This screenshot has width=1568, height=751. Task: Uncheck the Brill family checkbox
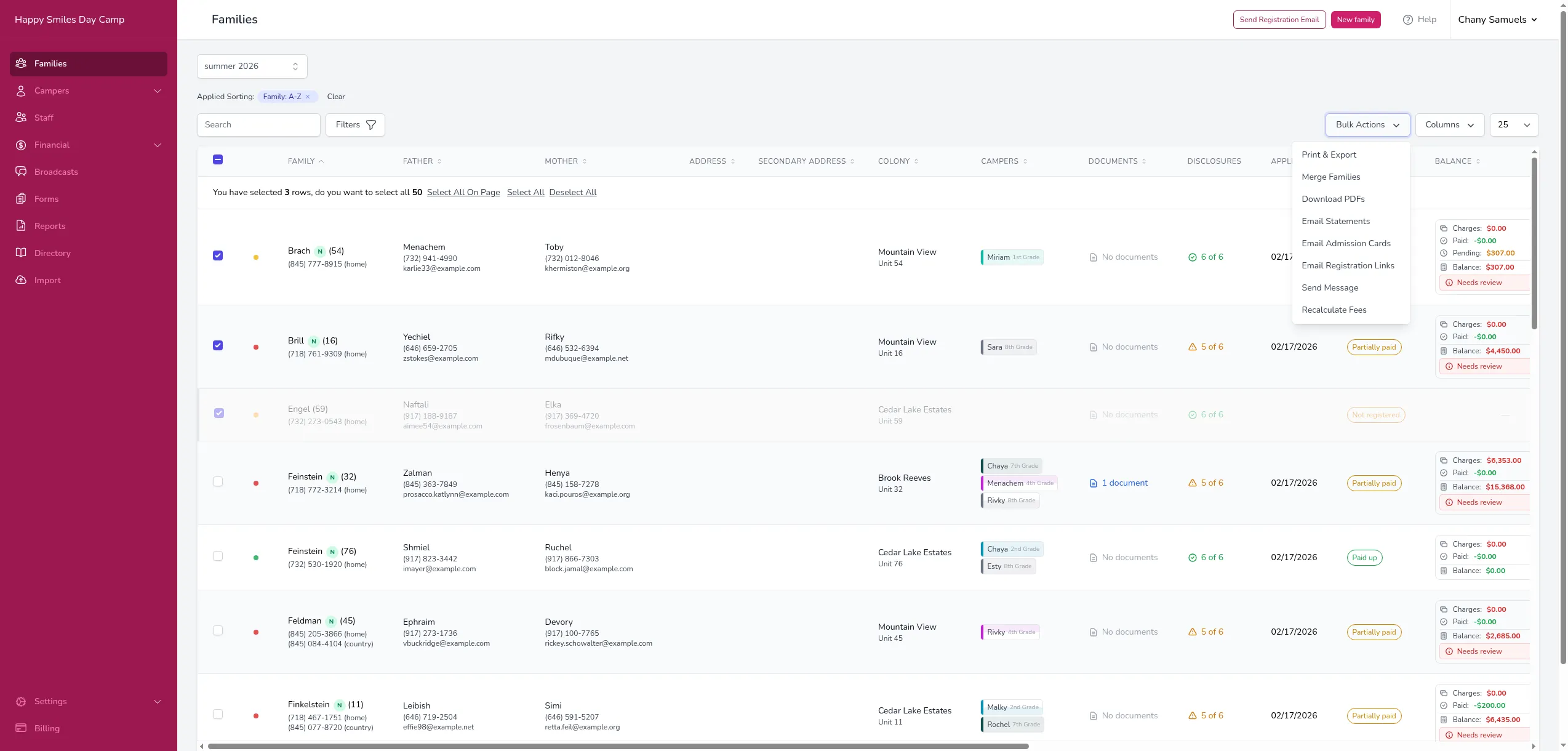coord(218,345)
